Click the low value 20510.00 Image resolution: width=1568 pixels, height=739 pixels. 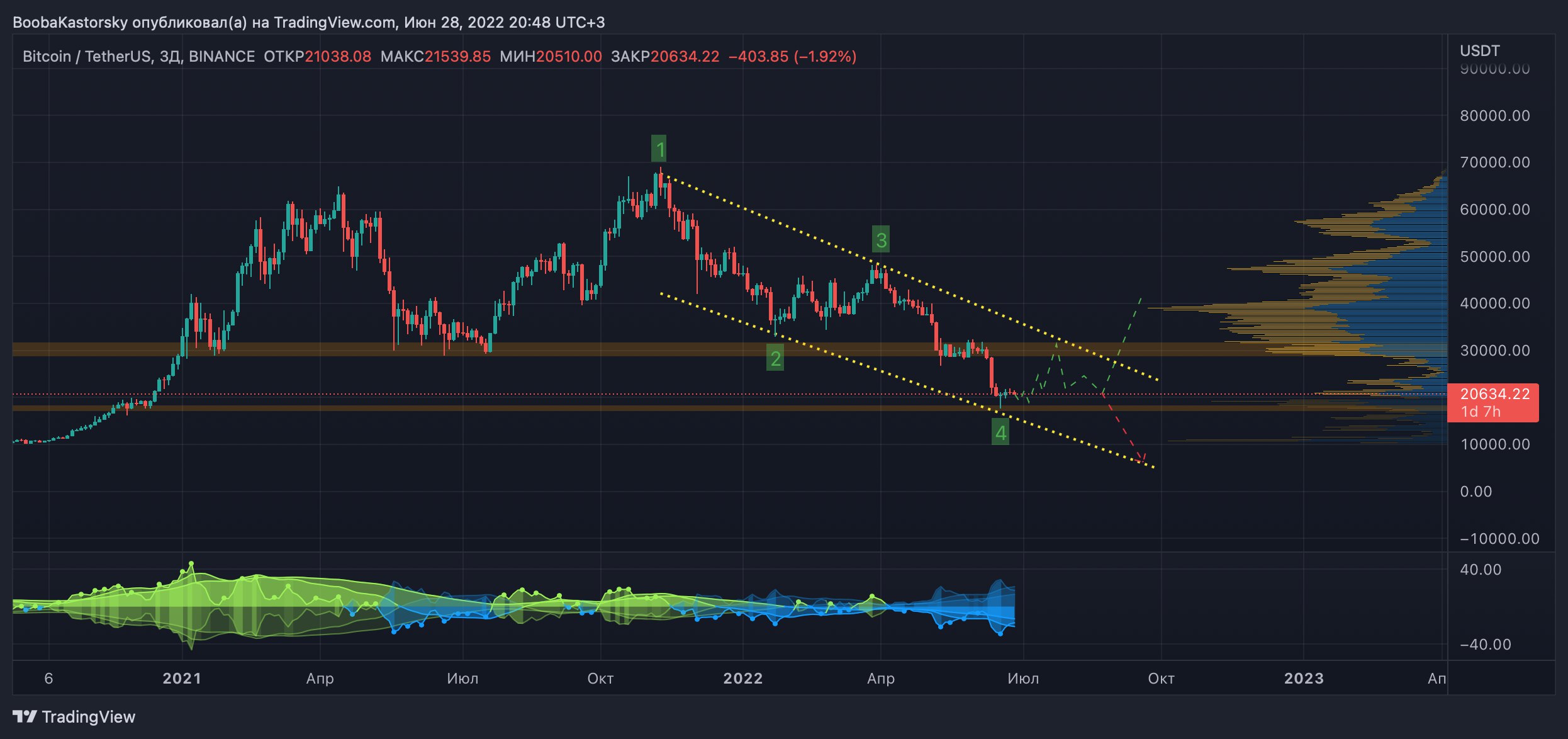pos(569,57)
